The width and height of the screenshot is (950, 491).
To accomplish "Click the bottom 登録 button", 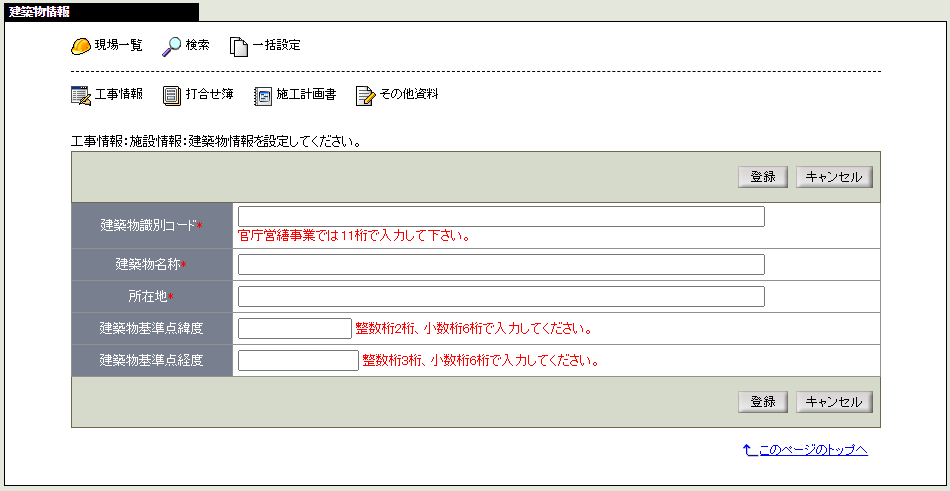I will coord(763,402).
